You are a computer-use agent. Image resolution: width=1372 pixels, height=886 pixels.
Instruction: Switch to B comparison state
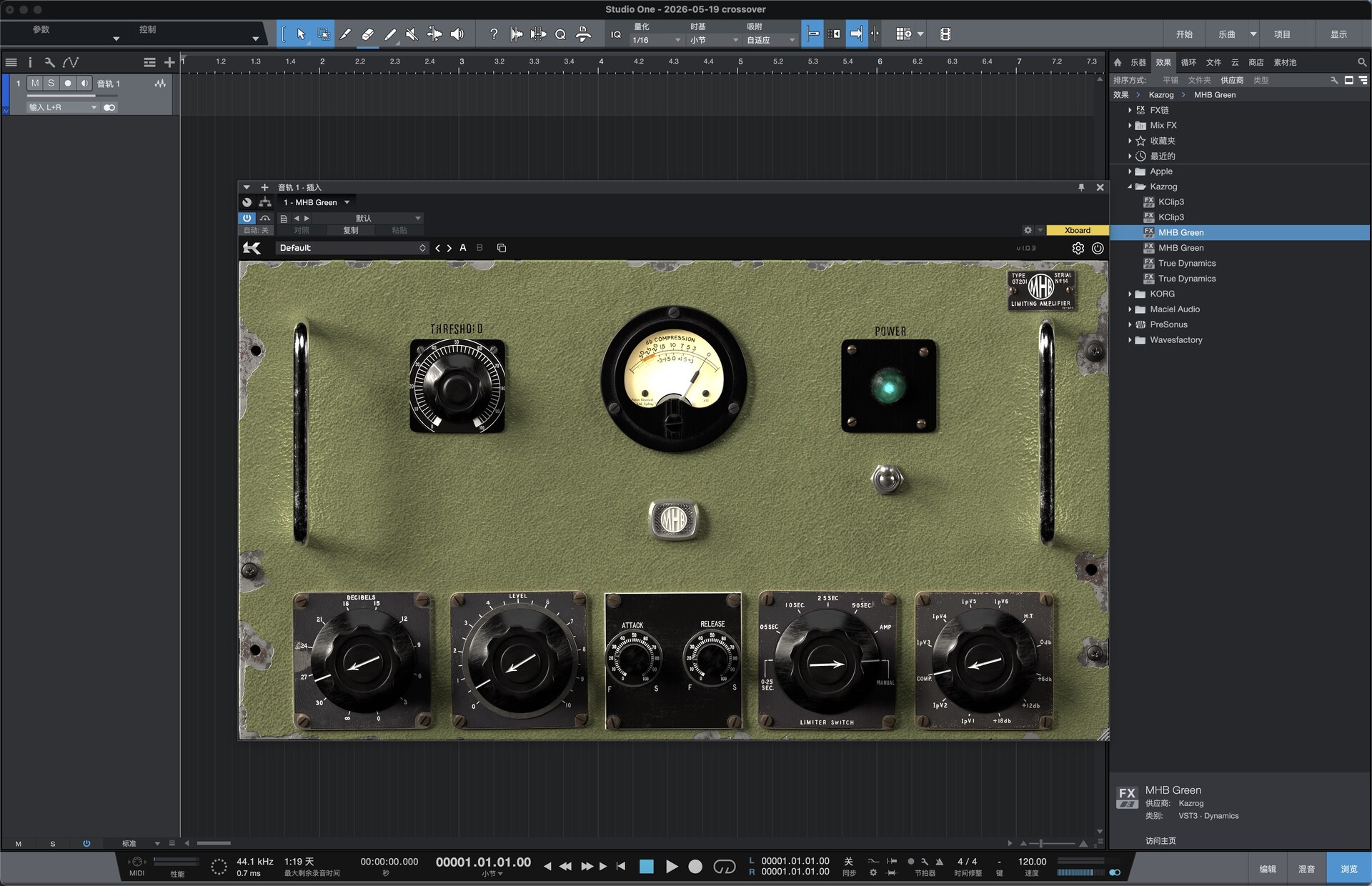tap(479, 248)
